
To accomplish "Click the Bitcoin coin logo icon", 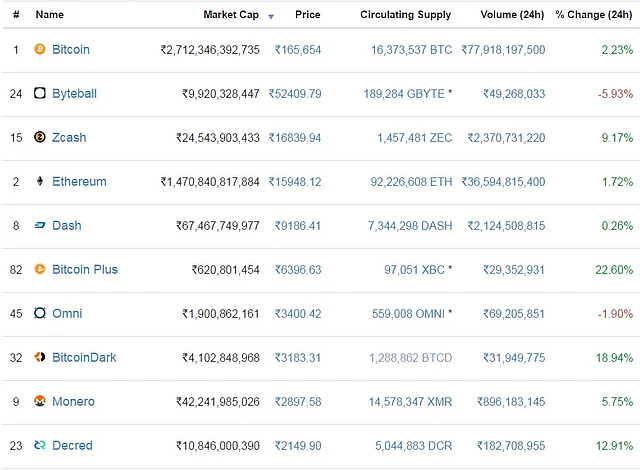I will pyautogui.click(x=40, y=49).
